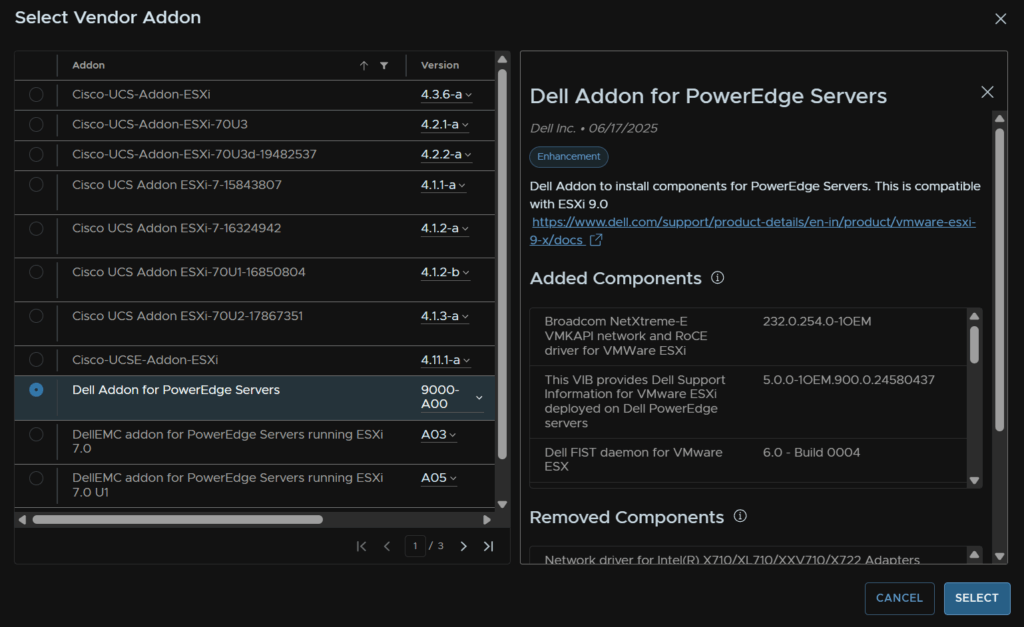The image size is (1024, 627).
Task: Click external link icon beside Dell docs URL
Action: [596, 240]
